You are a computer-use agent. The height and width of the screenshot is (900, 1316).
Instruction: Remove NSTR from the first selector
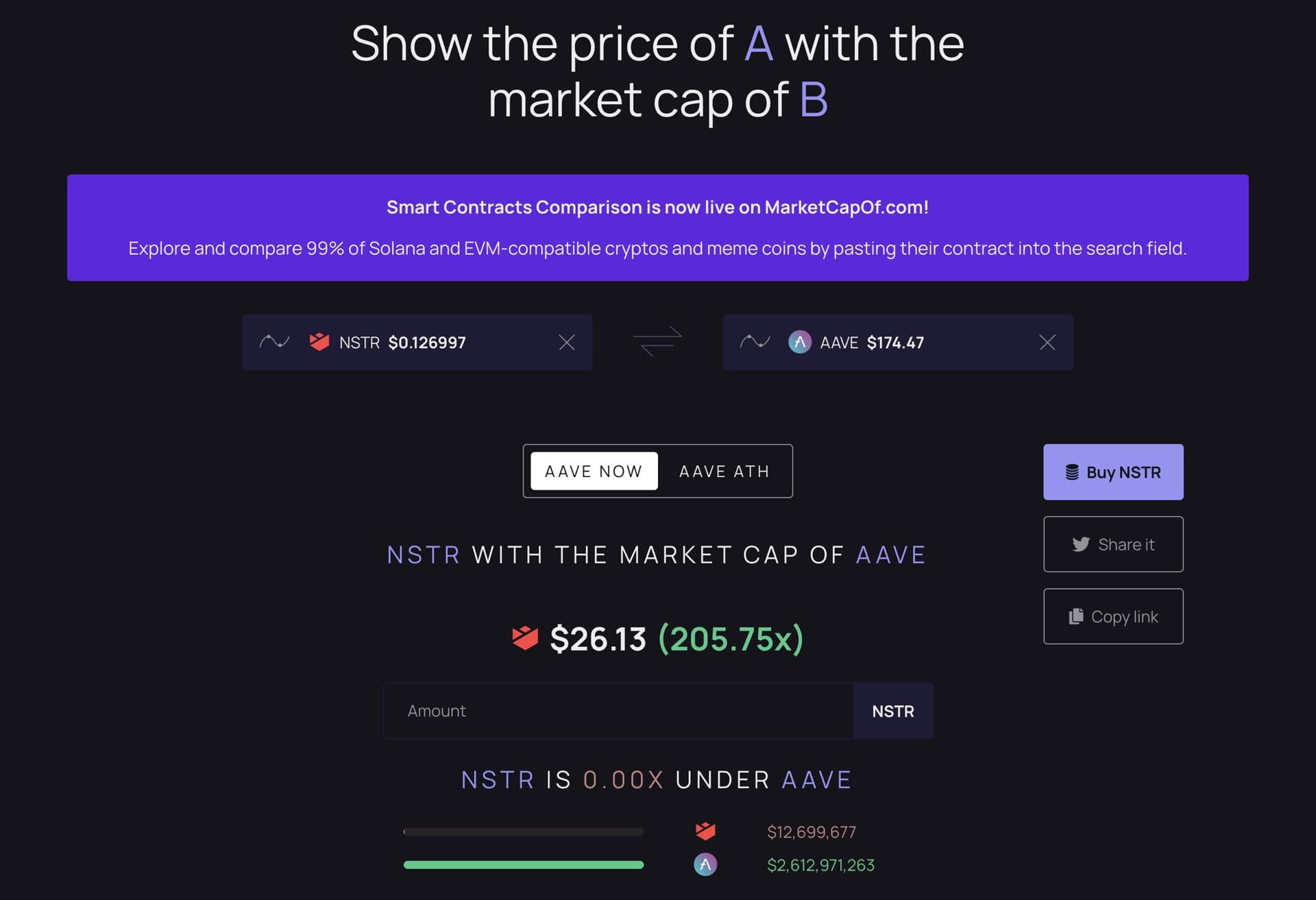[566, 342]
